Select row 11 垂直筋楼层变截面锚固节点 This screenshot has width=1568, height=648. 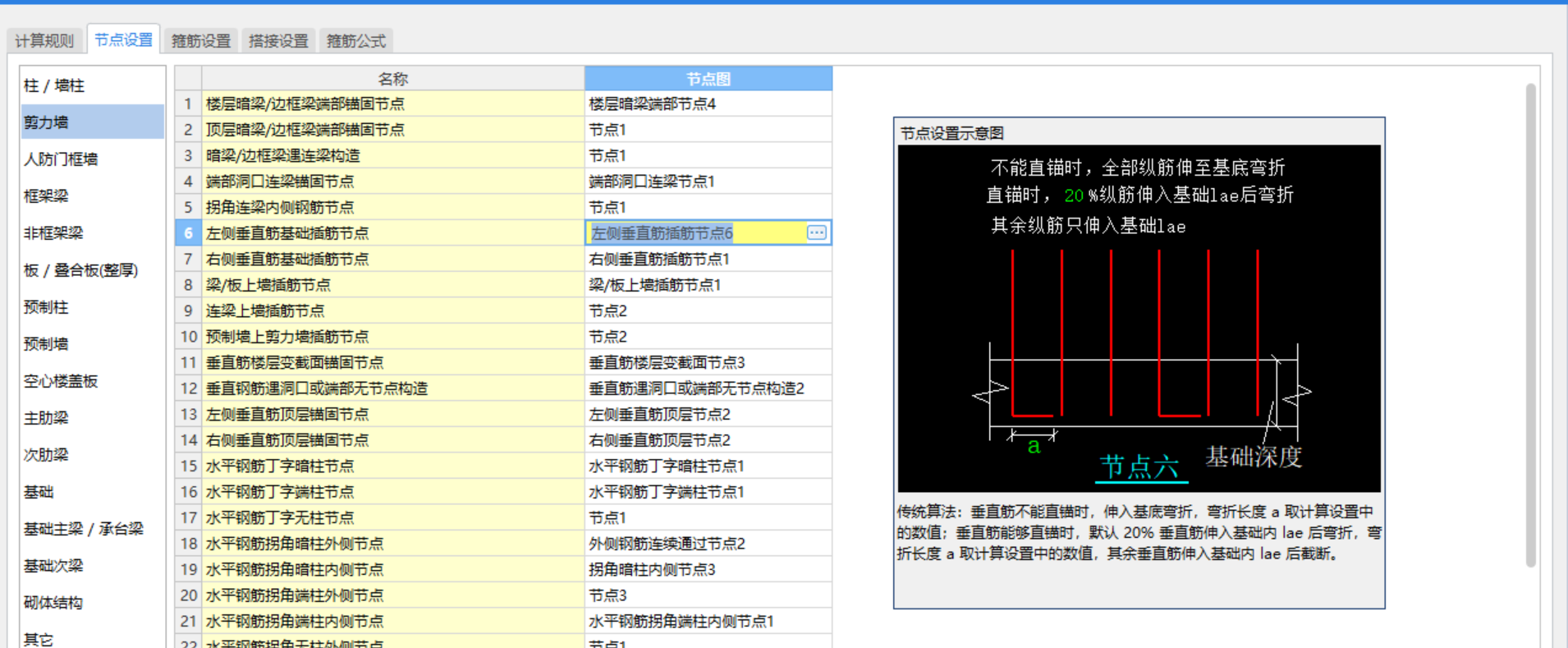tap(393, 362)
